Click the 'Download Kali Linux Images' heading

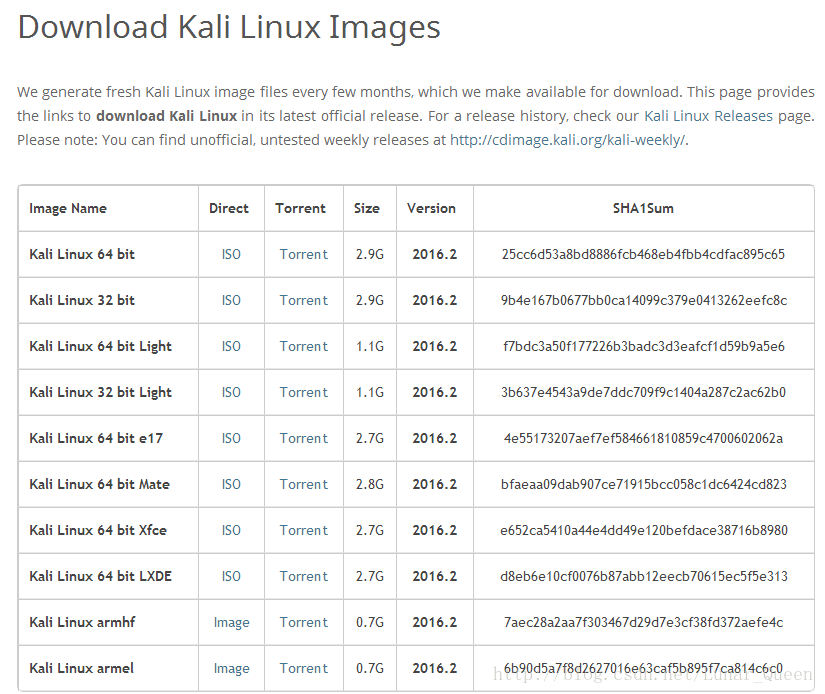point(229,27)
